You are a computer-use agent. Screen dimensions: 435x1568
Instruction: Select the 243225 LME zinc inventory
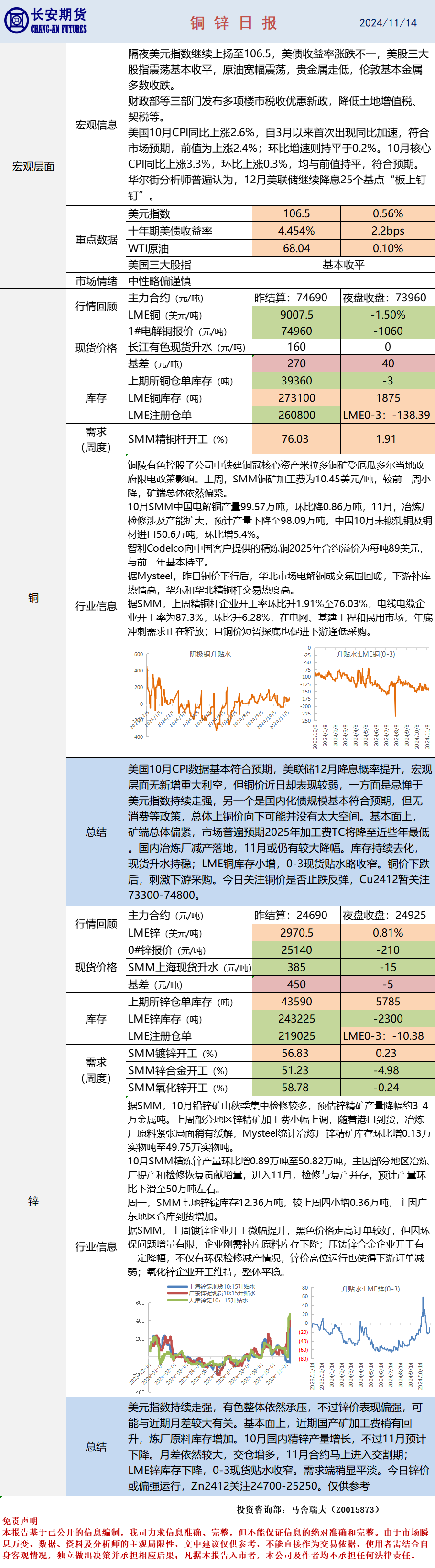tap(296, 1018)
